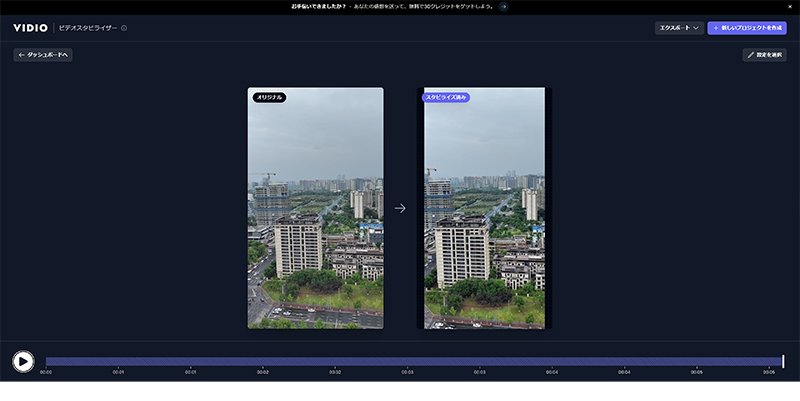800x401 pixels.
Task: Click the info icon beside ビデオスタビライザー
Action: click(124, 28)
